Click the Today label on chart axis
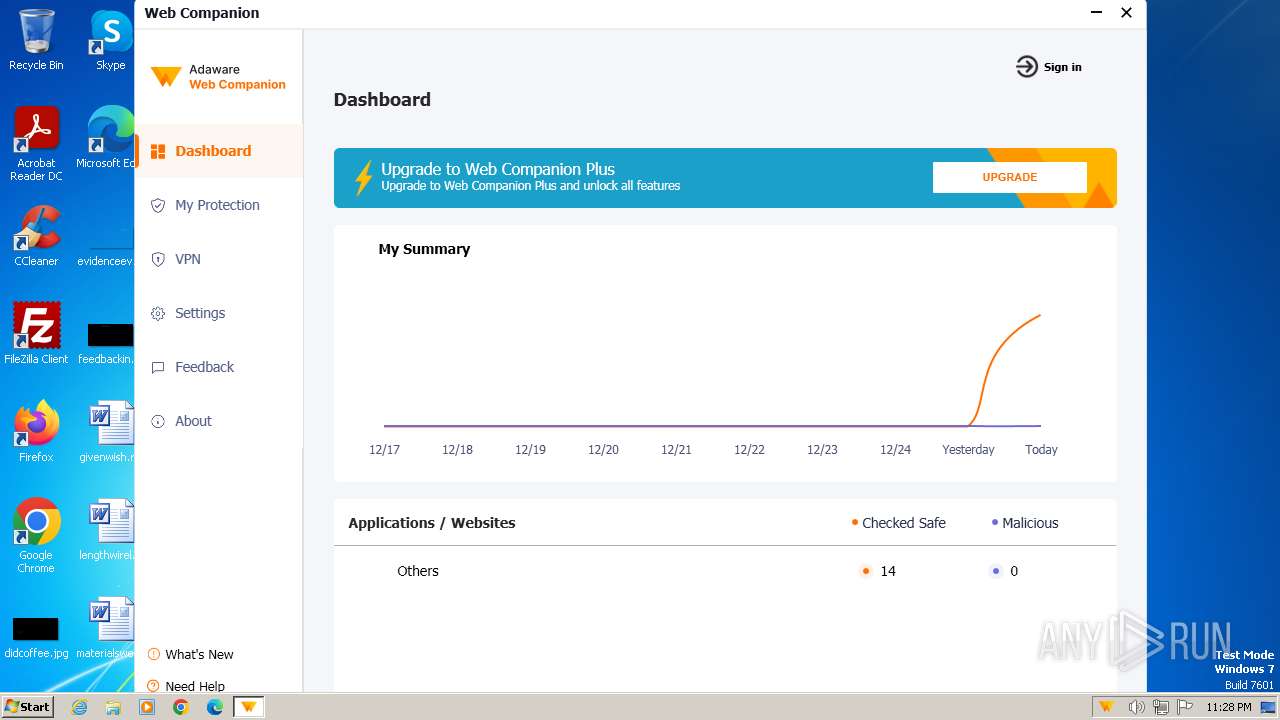 pos(1041,450)
